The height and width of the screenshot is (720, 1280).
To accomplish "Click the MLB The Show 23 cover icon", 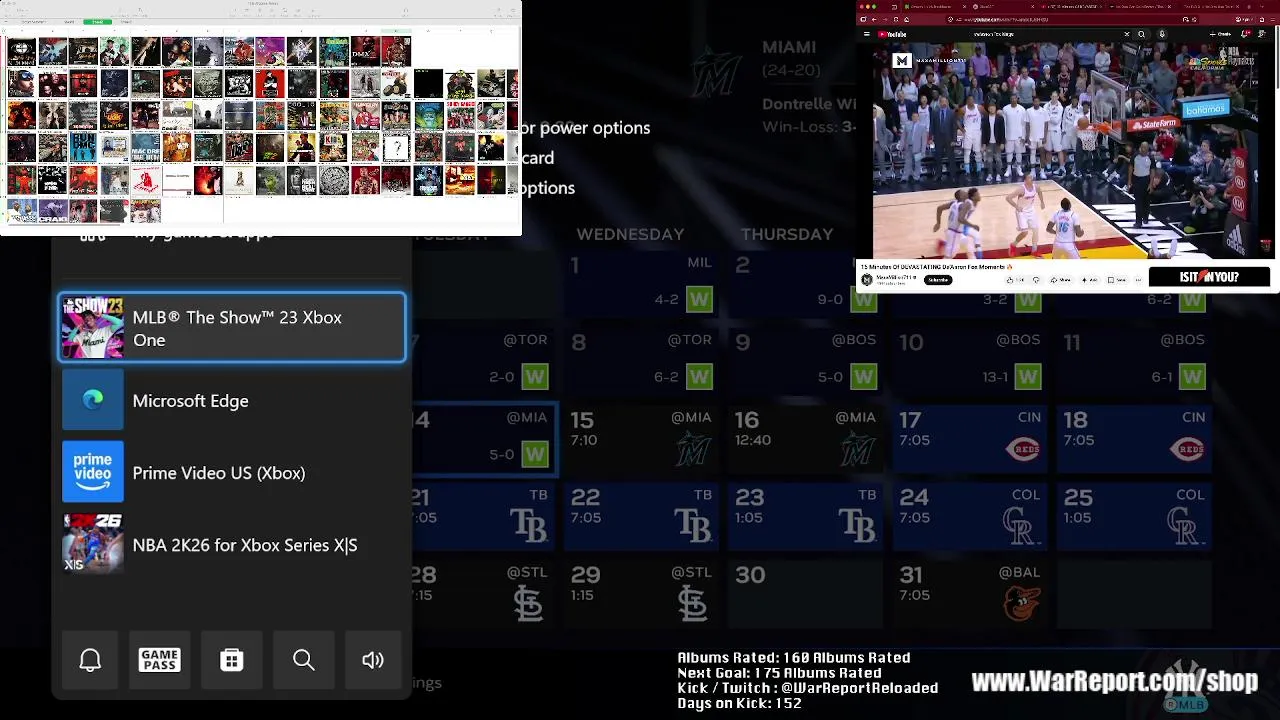I will (93, 328).
